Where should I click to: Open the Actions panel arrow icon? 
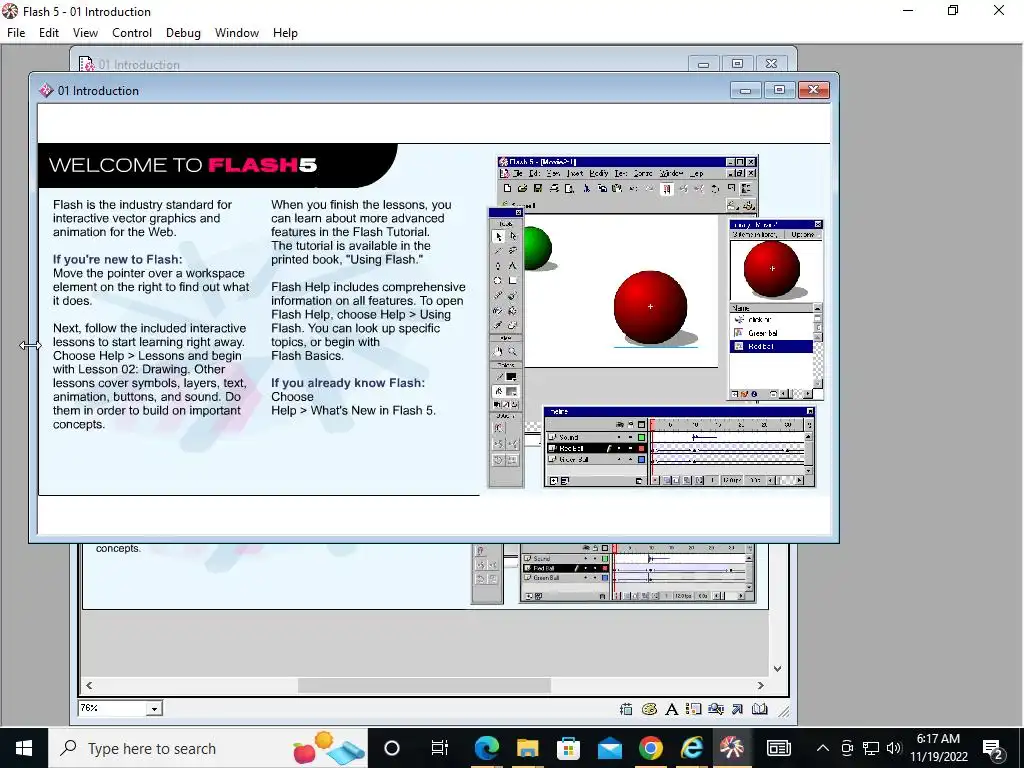pyautogui.click(x=737, y=709)
